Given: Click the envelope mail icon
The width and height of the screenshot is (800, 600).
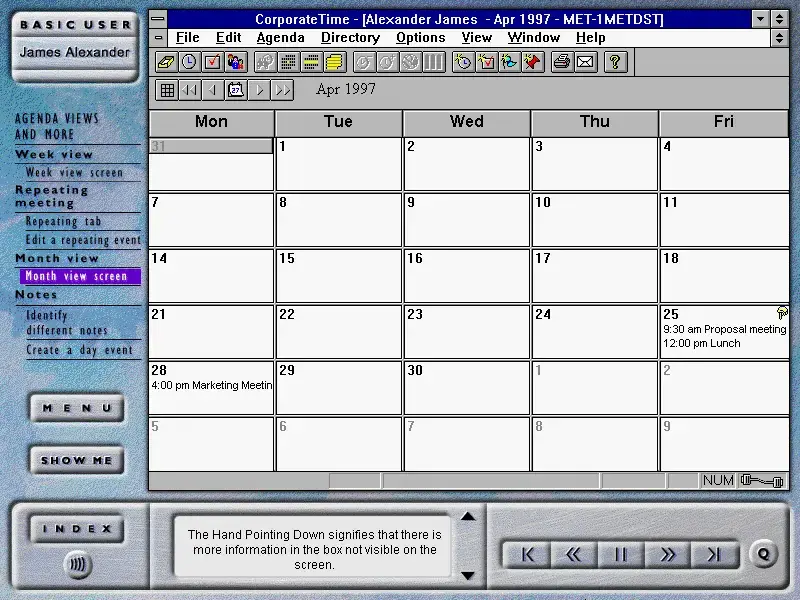Looking at the screenshot, I should pyautogui.click(x=585, y=62).
